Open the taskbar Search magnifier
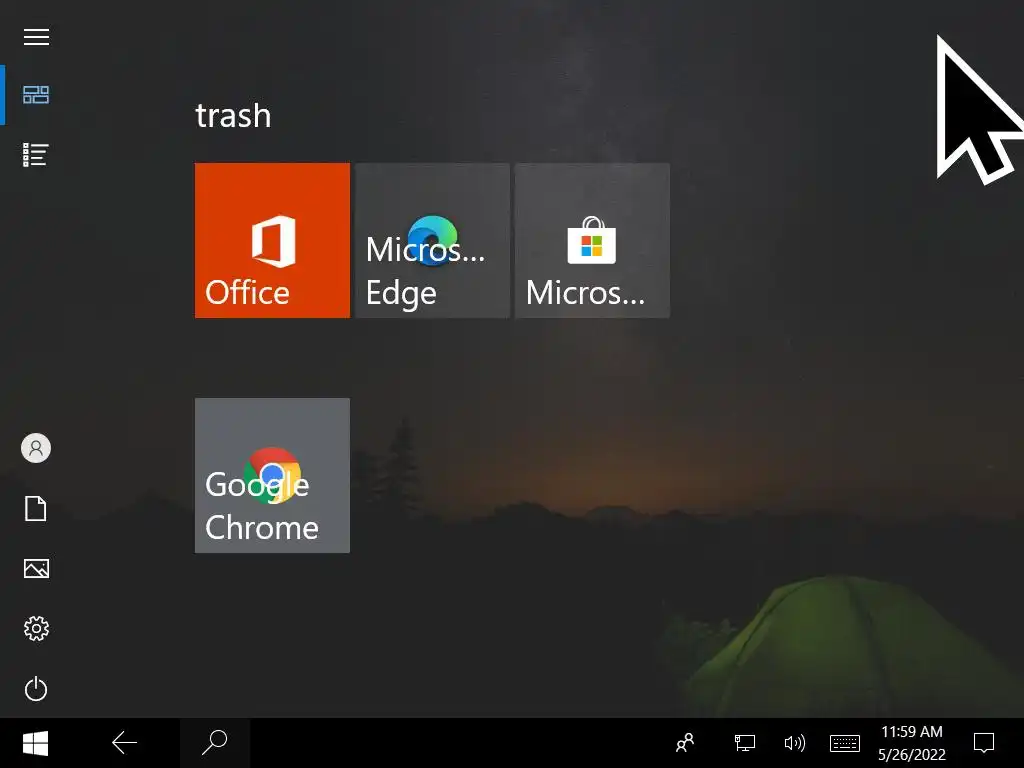Image resolution: width=1024 pixels, height=768 pixels. click(215, 743)
